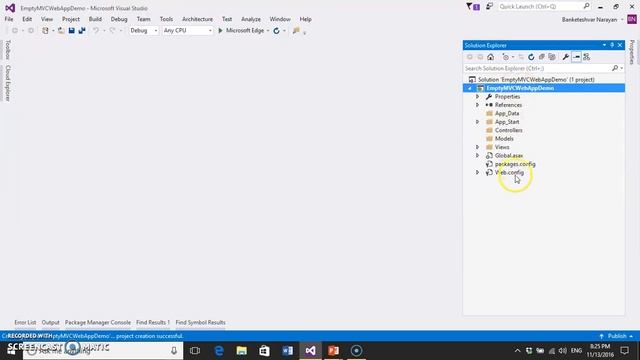Viewport: 640px width, 360px height.
Task: Click the Collapse All icon in Solution Explorer
Action: (x=542, y=57)
